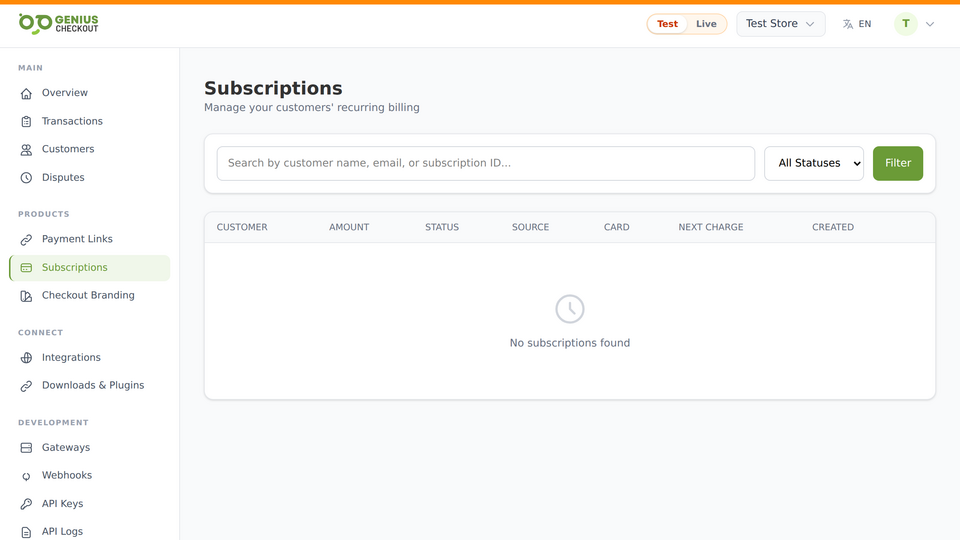This screenshot has width=960, height=540.
Task: Click the SOURCE column header
Action: [530, 227]
